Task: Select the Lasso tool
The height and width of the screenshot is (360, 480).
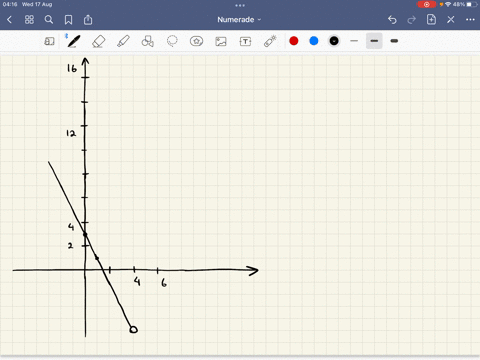Action: coord(172,41)
